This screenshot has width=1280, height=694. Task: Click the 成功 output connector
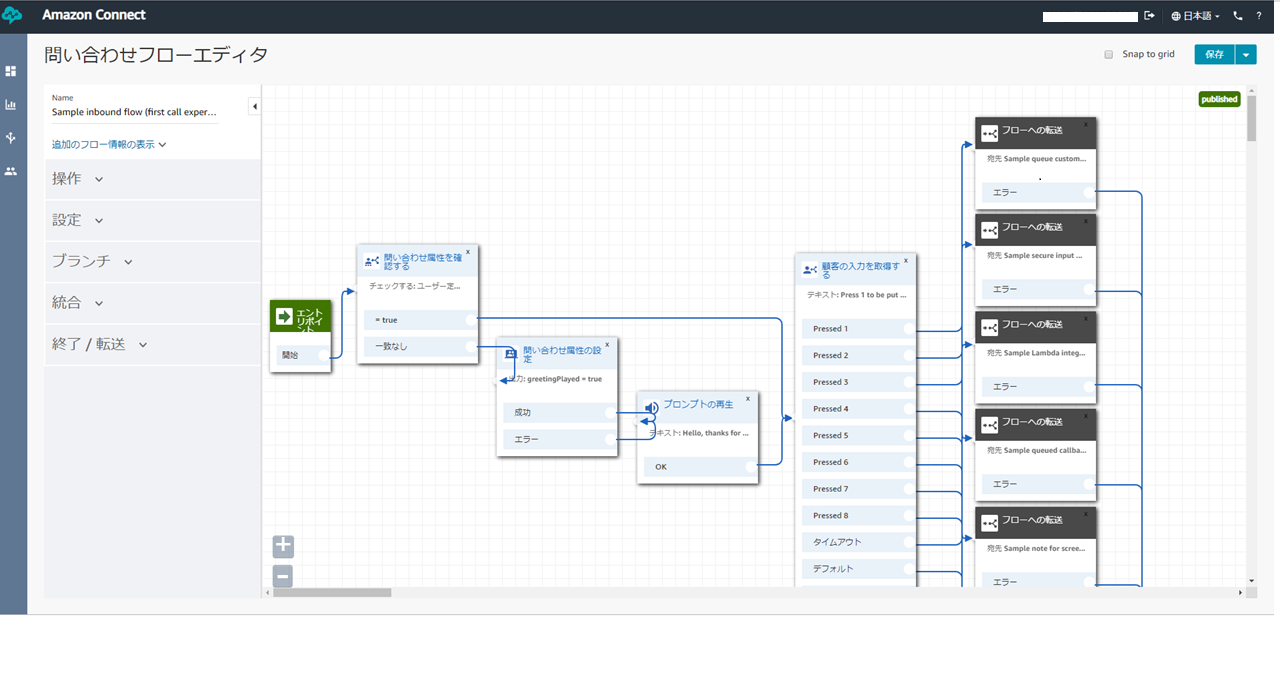click(610, 412)
